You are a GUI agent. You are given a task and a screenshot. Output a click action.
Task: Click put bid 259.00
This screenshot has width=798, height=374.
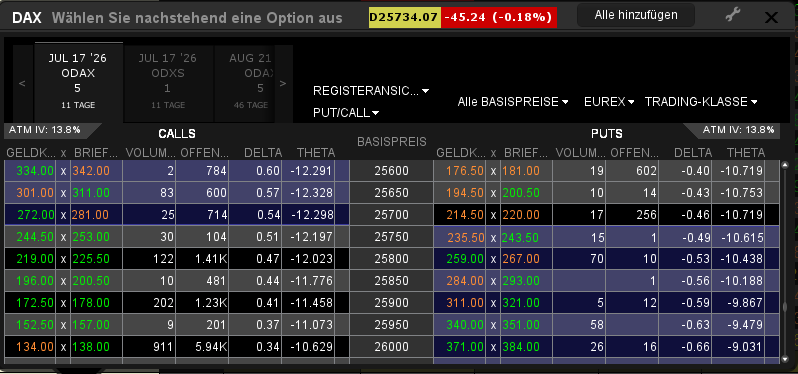pyautogui.click(x=465, y=258)
